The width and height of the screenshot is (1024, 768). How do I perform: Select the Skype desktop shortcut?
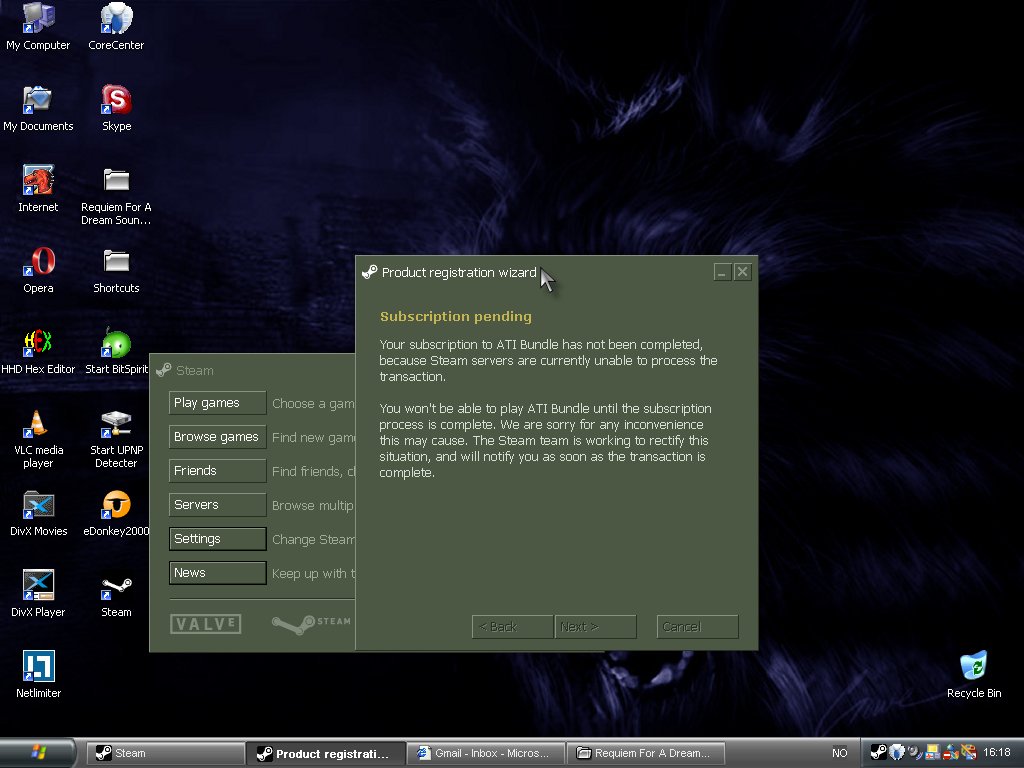[x=116, y=108]
